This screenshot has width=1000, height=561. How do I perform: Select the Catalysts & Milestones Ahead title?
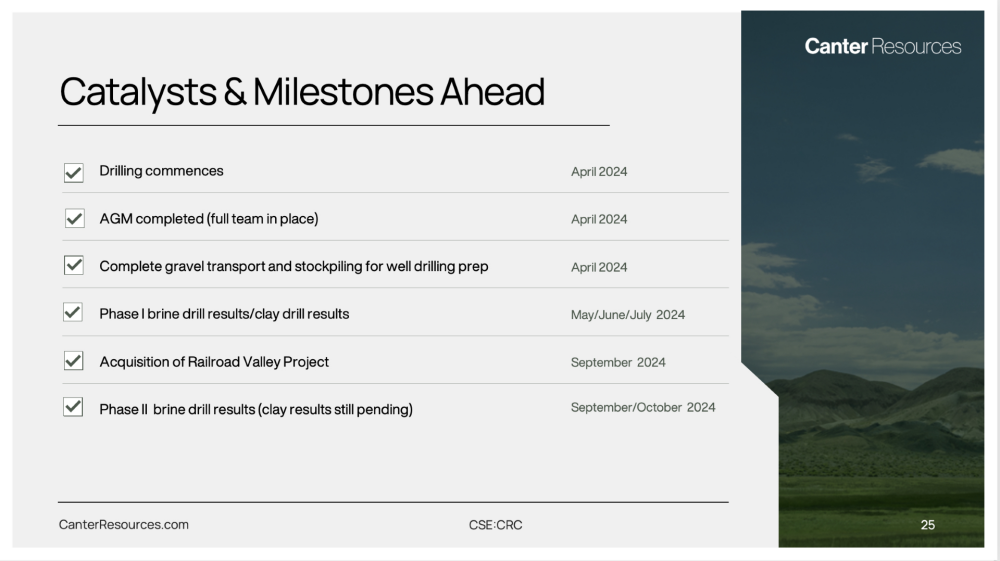302,92
